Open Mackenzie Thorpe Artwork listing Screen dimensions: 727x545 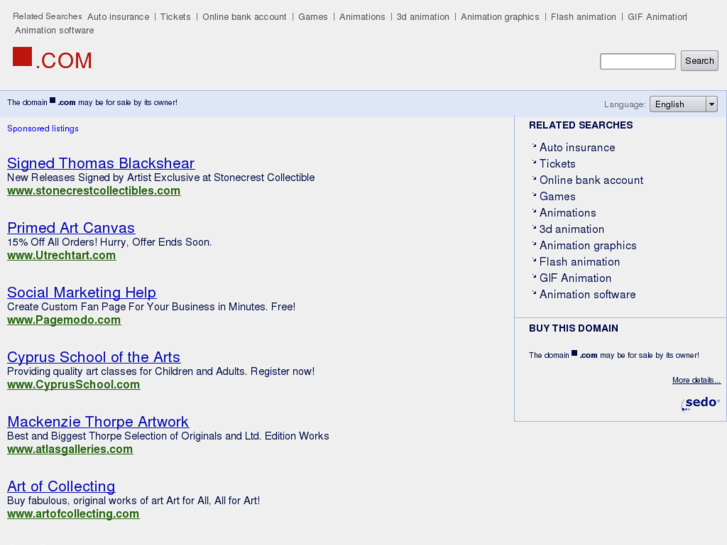click(98, 422)
